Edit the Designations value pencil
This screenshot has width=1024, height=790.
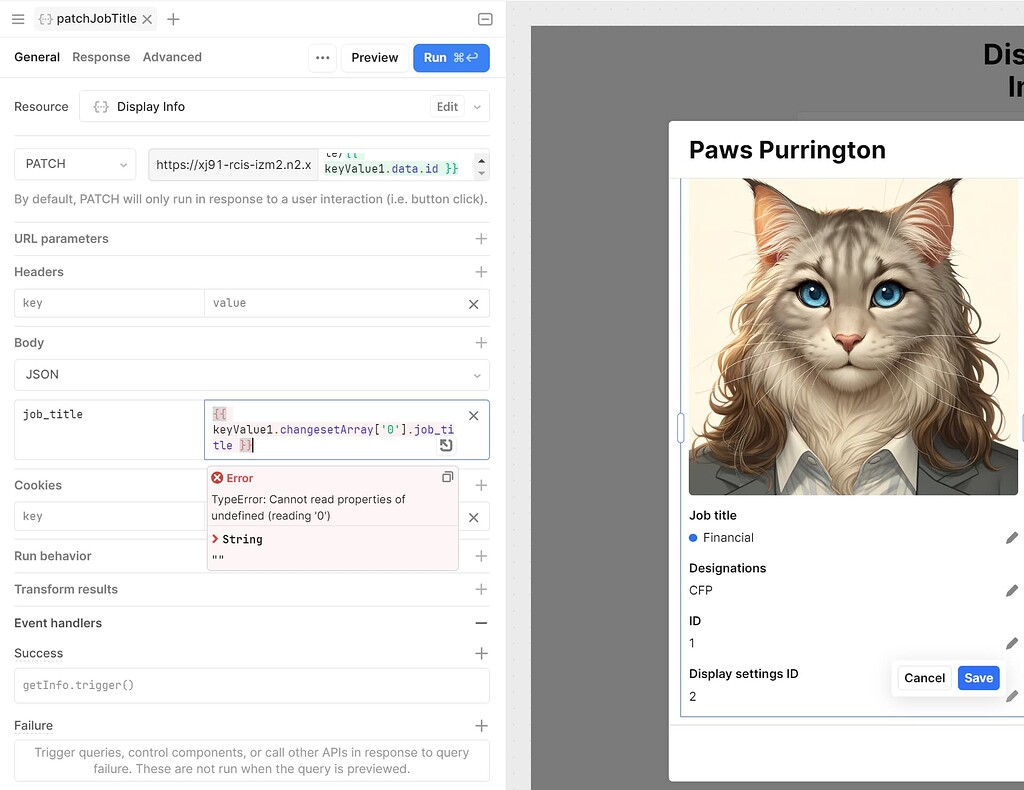coord(1011,591)
